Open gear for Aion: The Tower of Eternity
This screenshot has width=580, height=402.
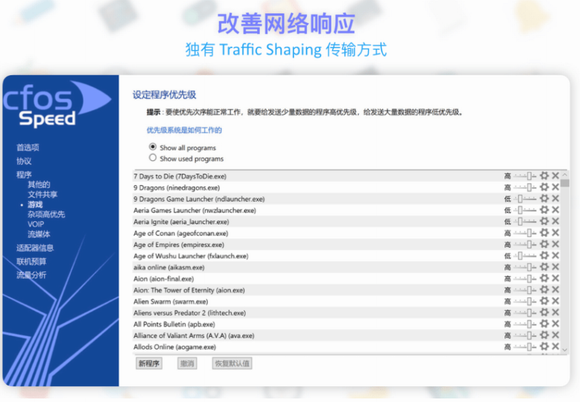click(544, 290)
